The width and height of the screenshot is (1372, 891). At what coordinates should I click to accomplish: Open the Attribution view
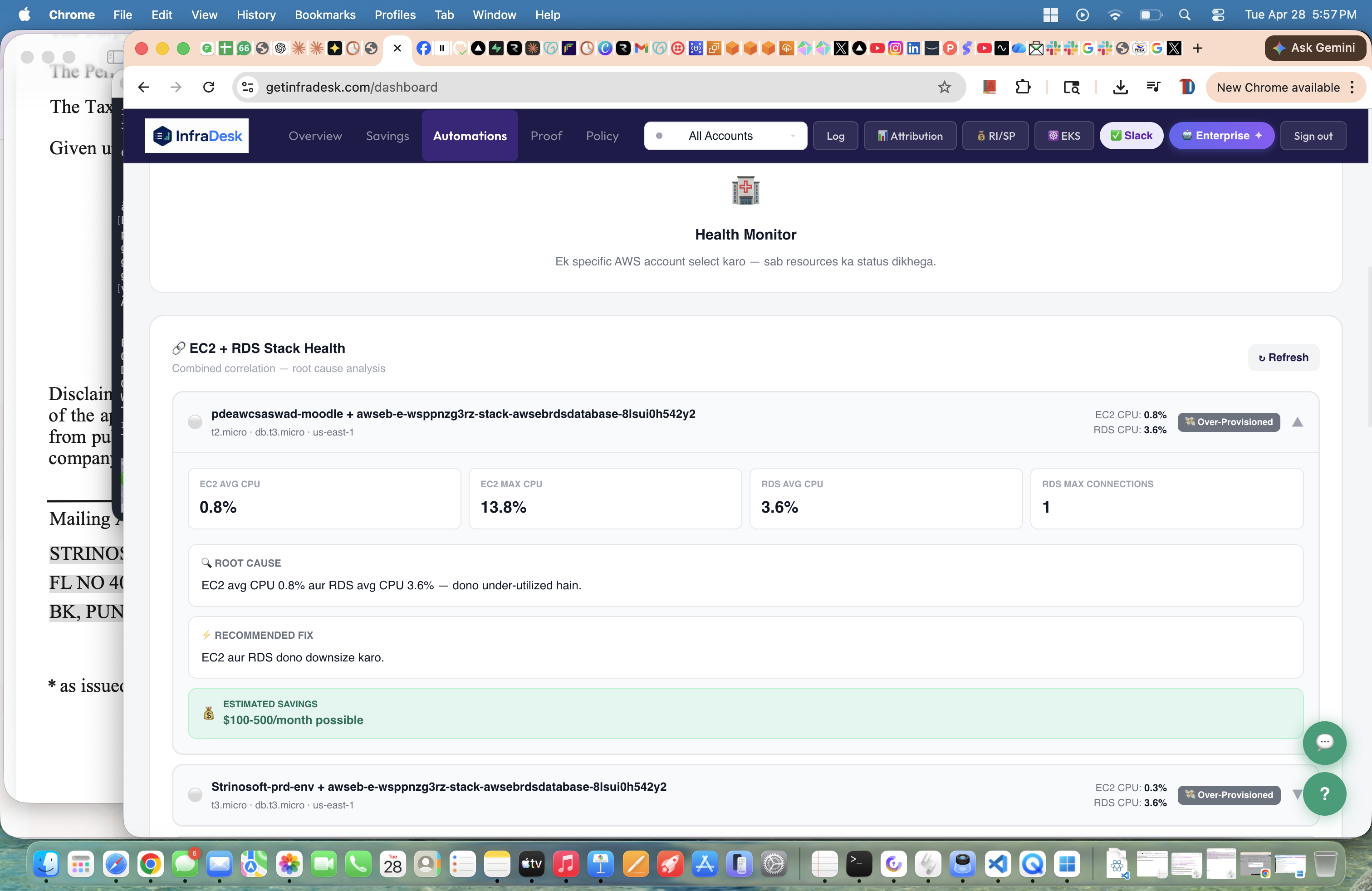(910, 136)
